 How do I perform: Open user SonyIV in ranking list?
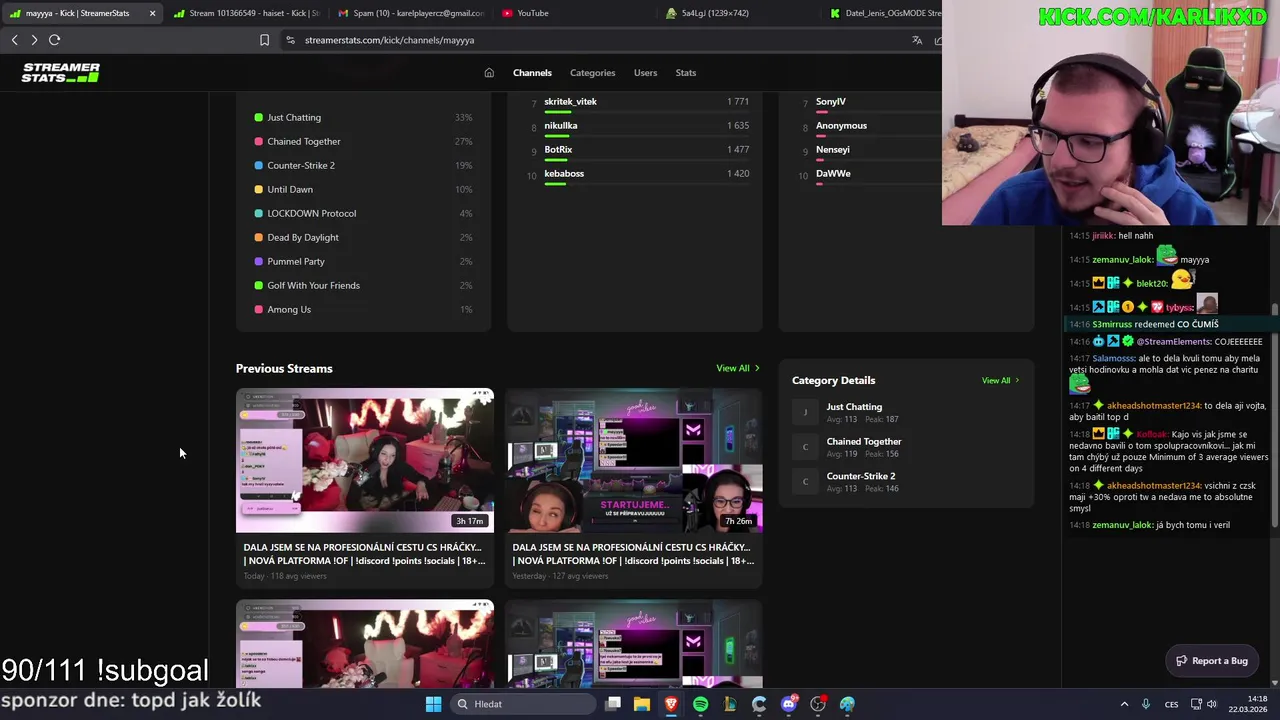(831, 101)
